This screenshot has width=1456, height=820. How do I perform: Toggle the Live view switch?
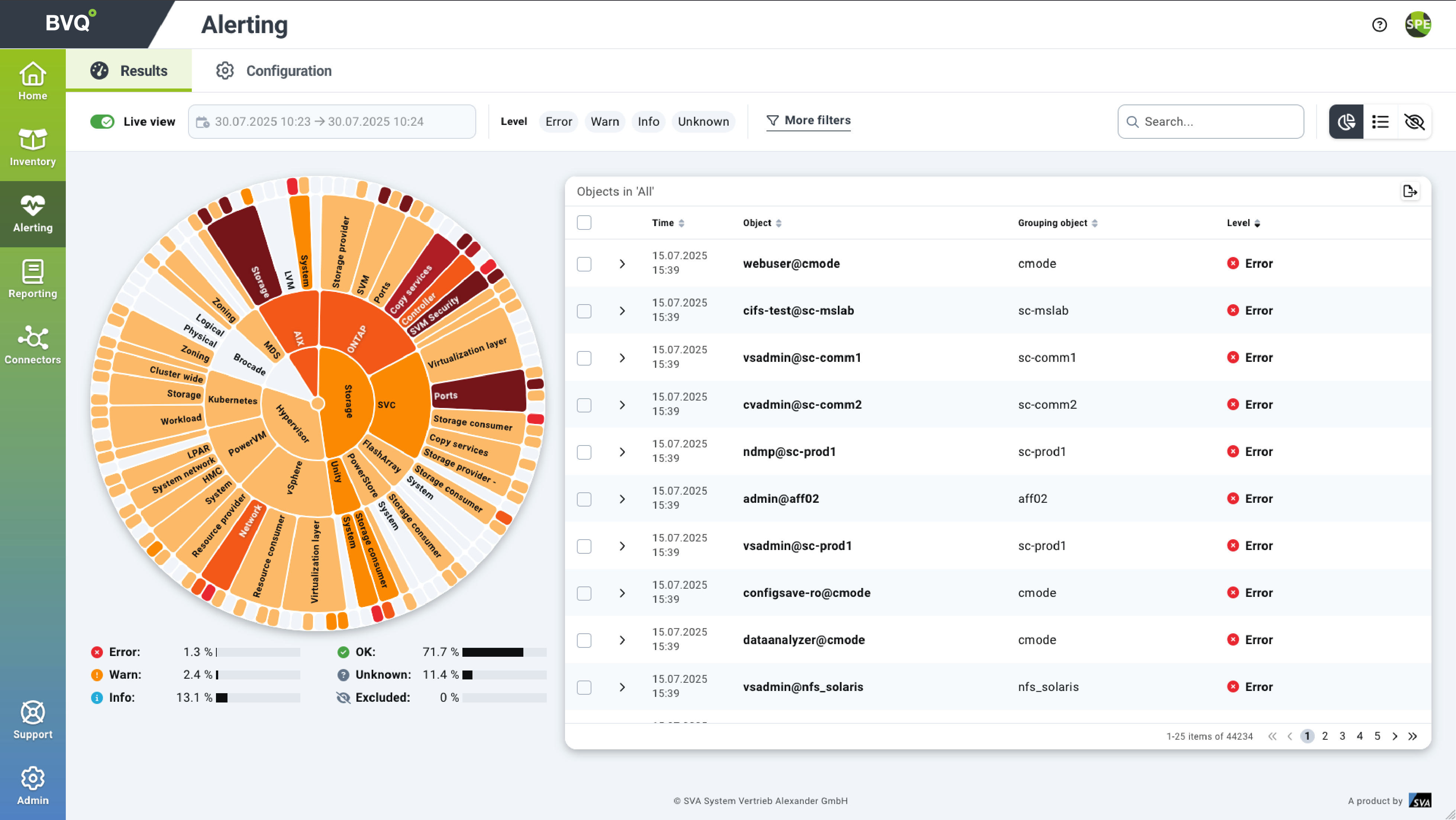(103, 122)
